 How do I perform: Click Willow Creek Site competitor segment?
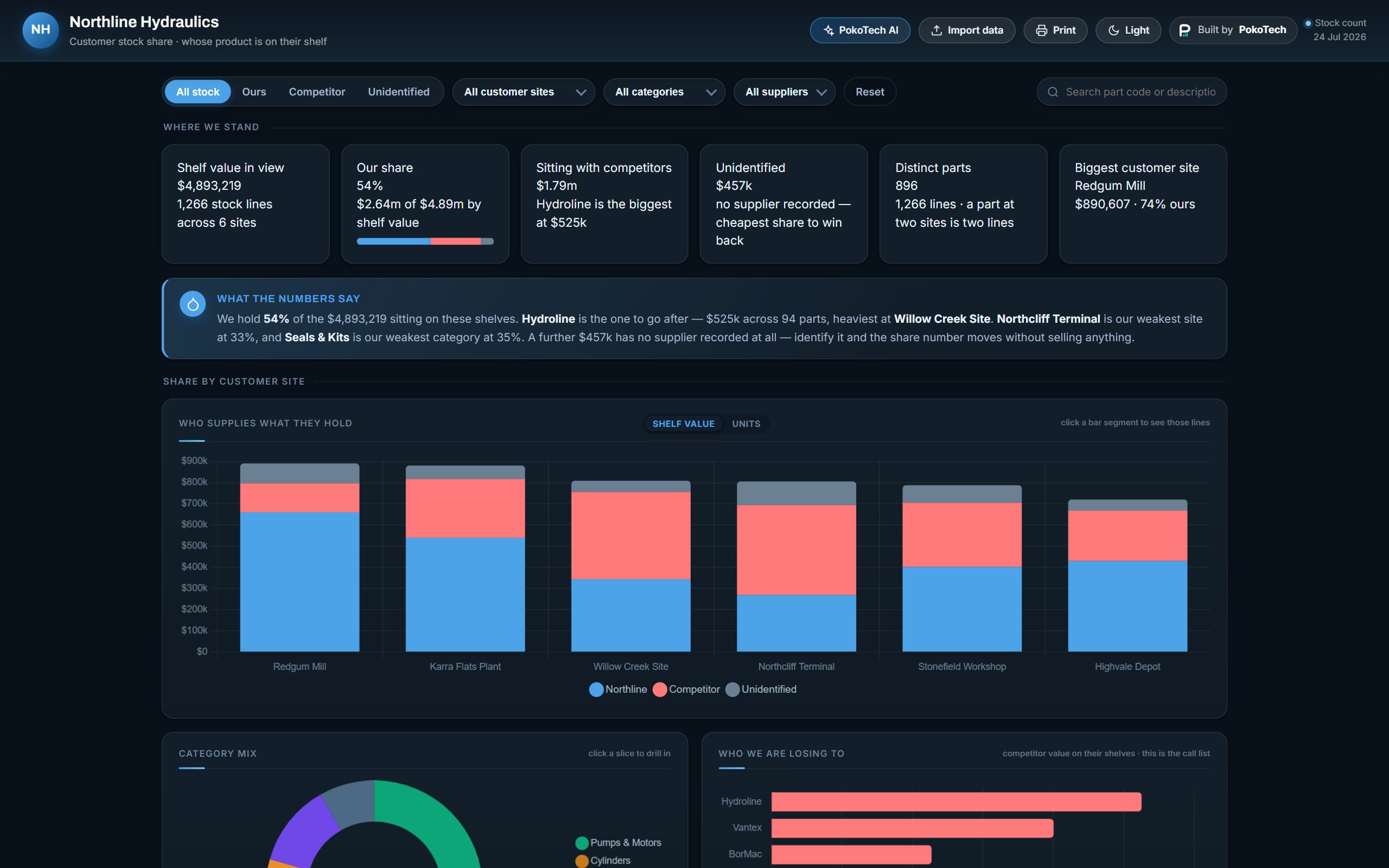(x=631, y=535)
